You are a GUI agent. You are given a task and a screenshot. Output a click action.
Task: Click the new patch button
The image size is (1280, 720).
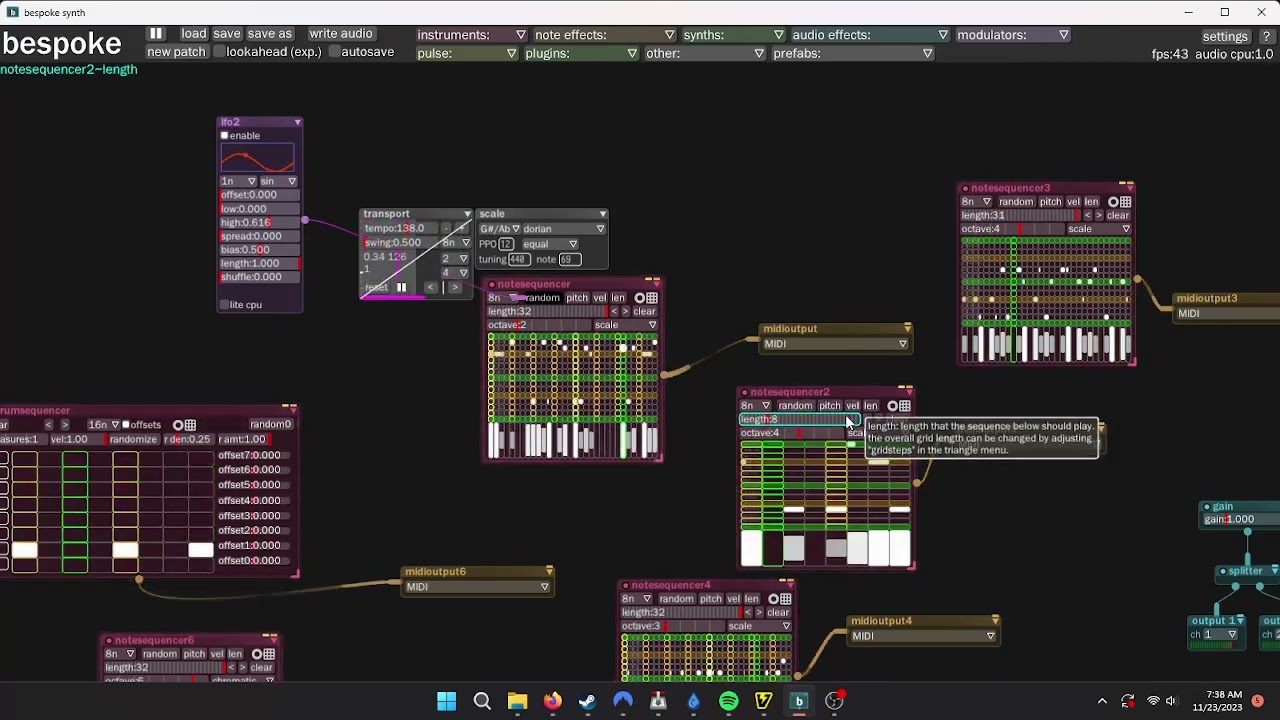[176, 52]
